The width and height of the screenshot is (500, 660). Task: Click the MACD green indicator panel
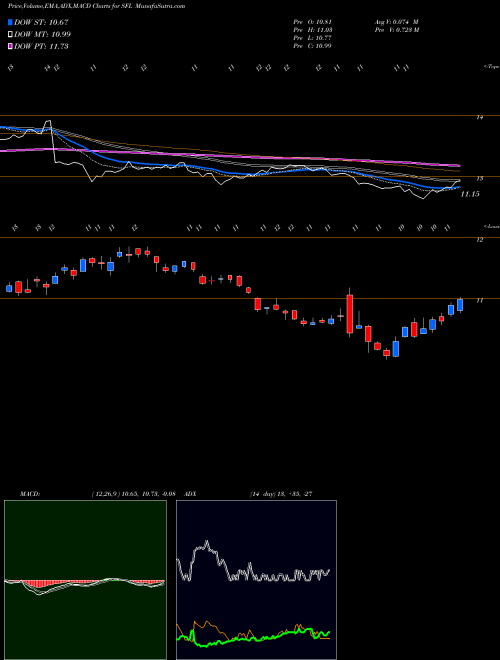tap(85, 580)
